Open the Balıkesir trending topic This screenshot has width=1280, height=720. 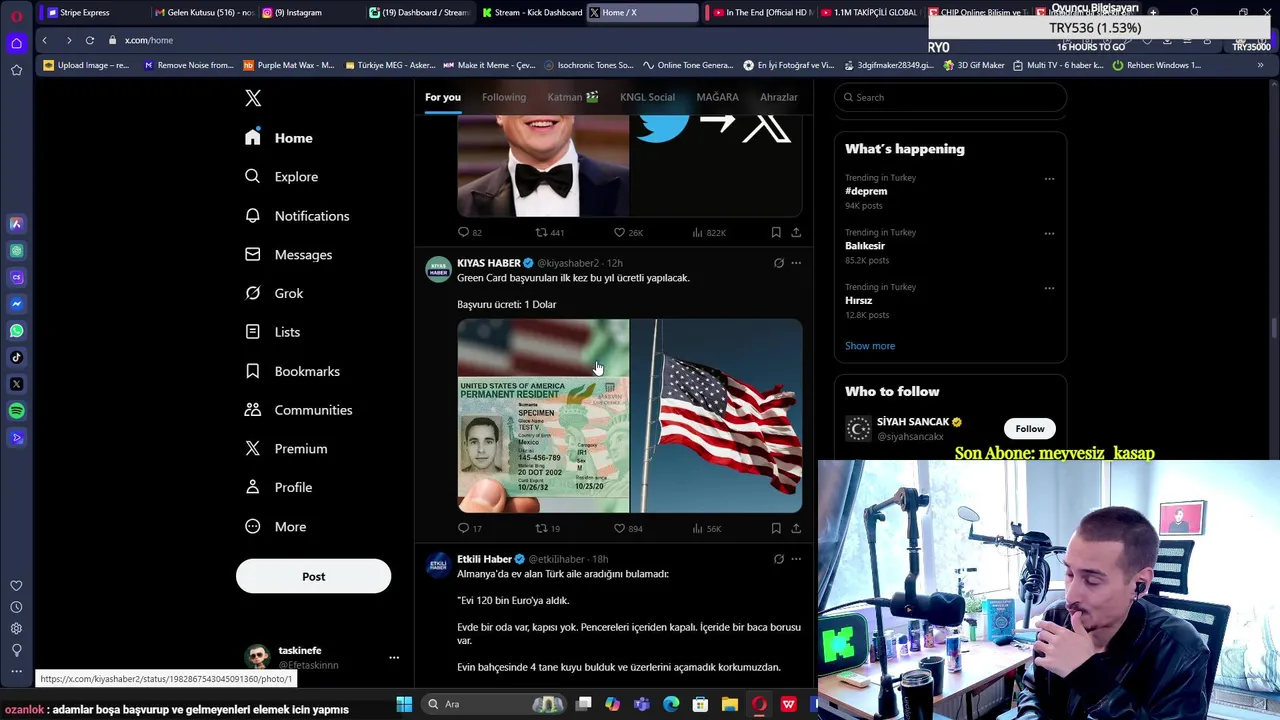(865, 246)
